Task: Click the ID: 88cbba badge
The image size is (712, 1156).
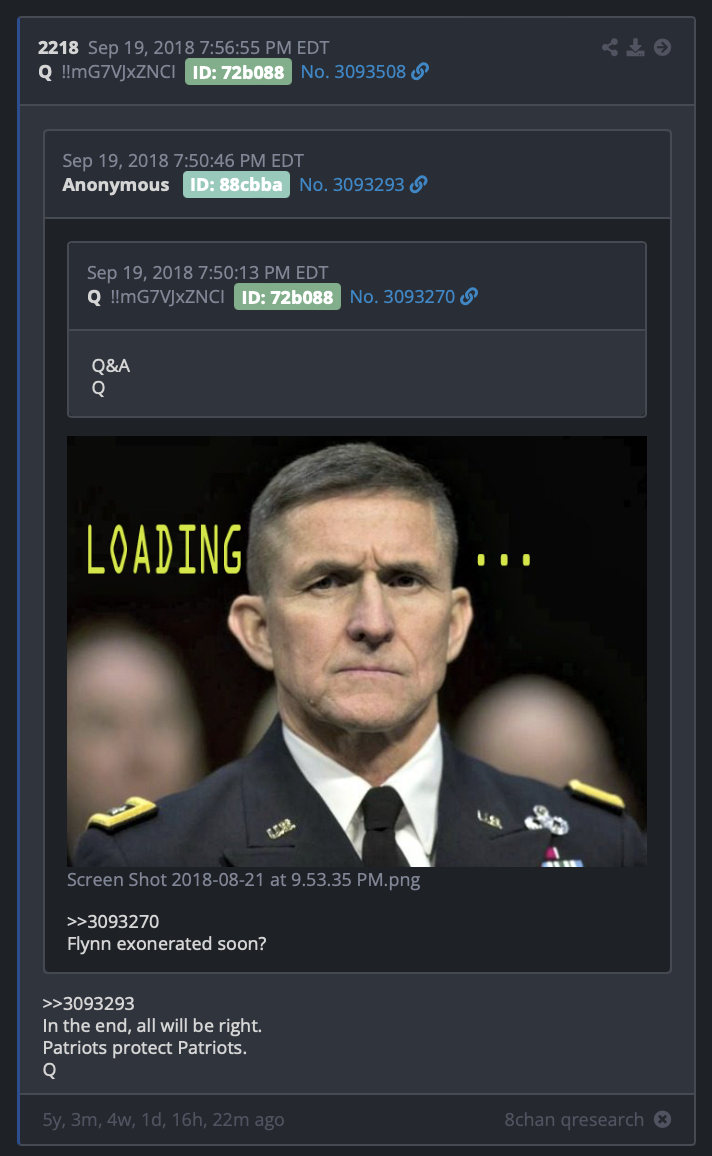Action: [x=236, y=184]
